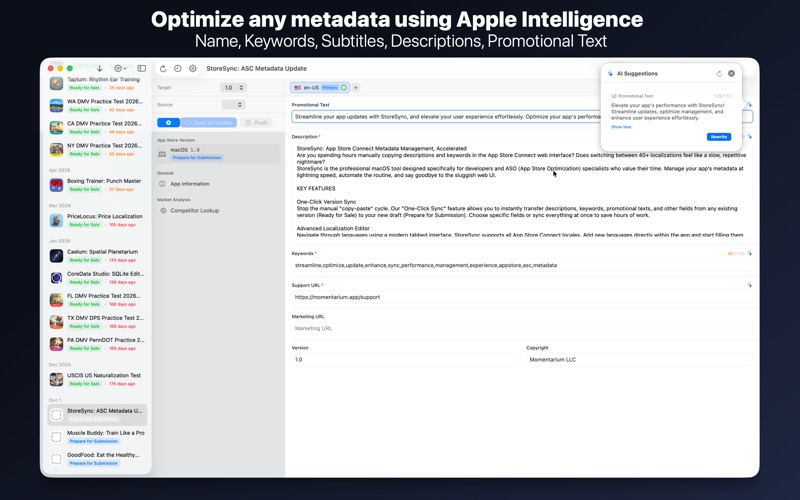Screen dimensions: 800x500
Task: Click Show less link in AI Suggestions
Action: pos(621,127)
